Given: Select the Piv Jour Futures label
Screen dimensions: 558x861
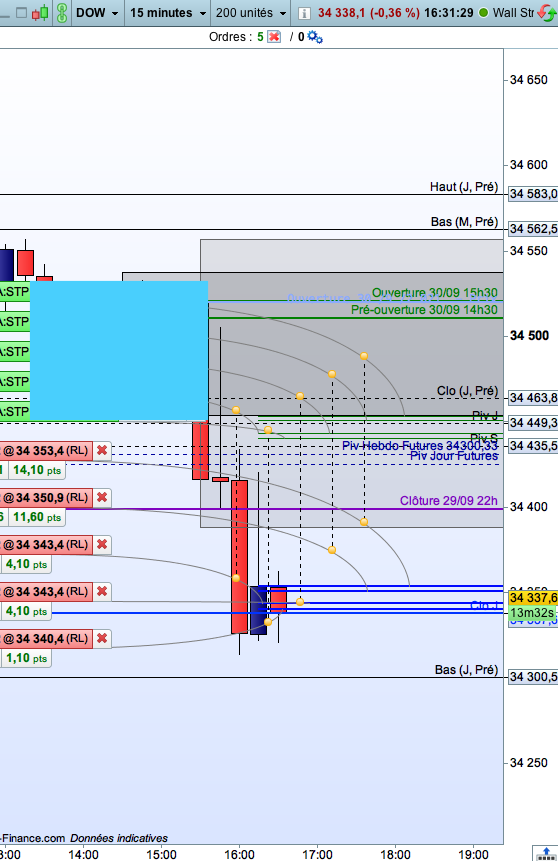Looking at the screenshot, I should coord(454,456).
